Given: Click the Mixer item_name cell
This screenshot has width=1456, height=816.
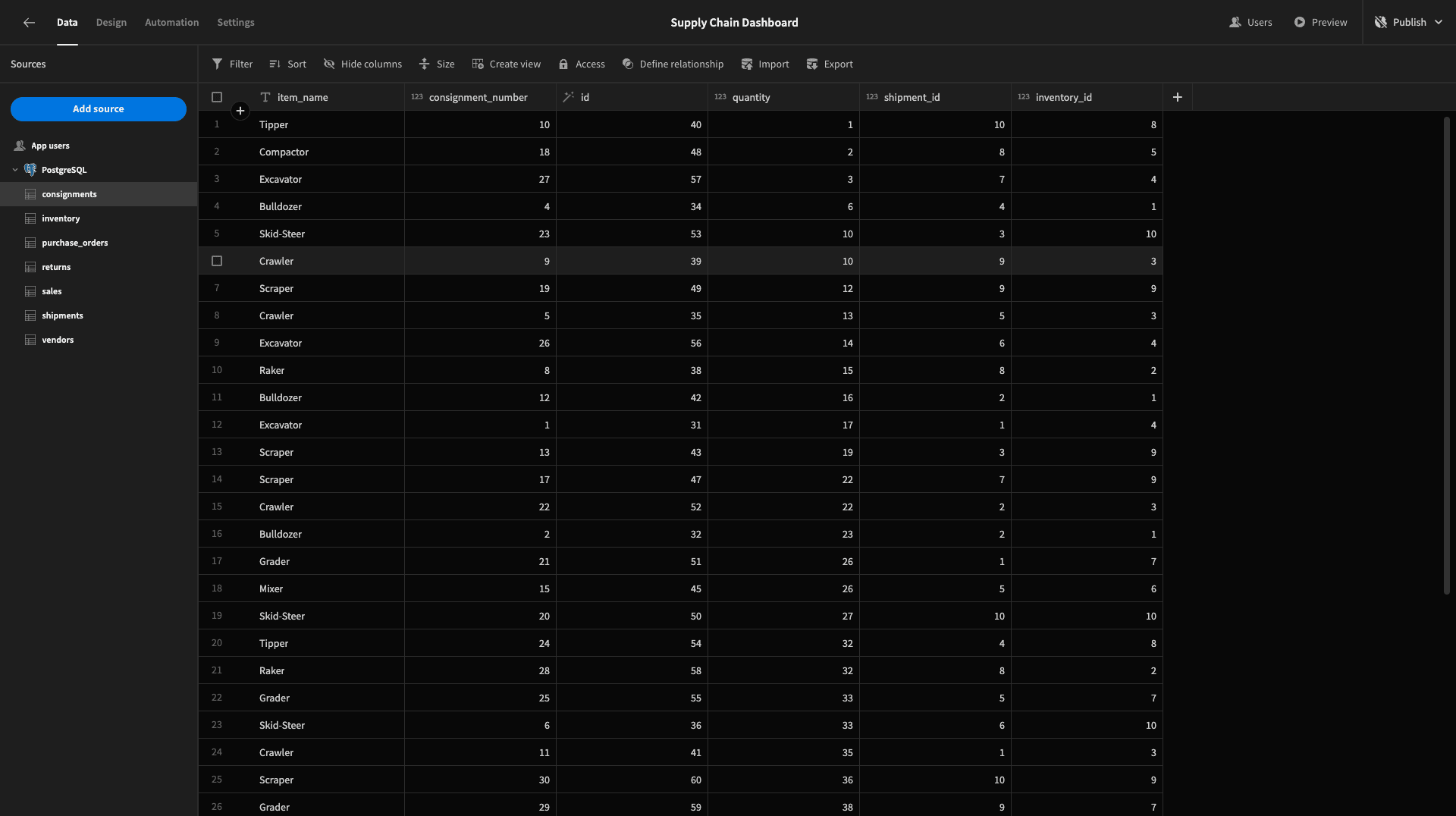Looking at the screenshot, I should 328,588.
